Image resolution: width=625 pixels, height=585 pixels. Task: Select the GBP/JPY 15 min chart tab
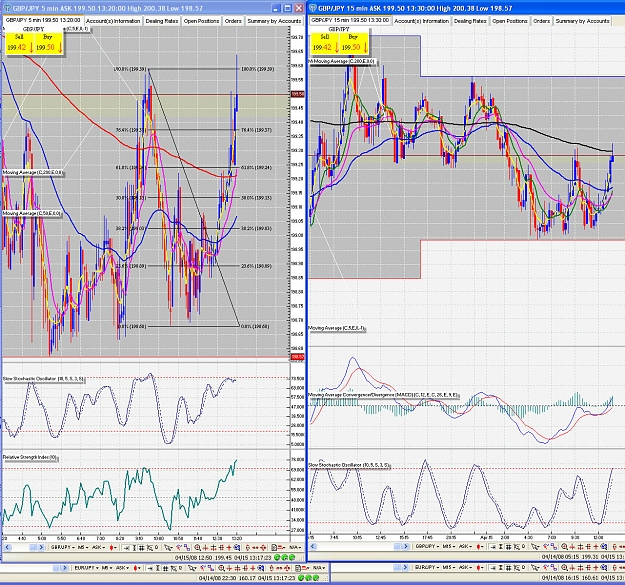point(350,20)
